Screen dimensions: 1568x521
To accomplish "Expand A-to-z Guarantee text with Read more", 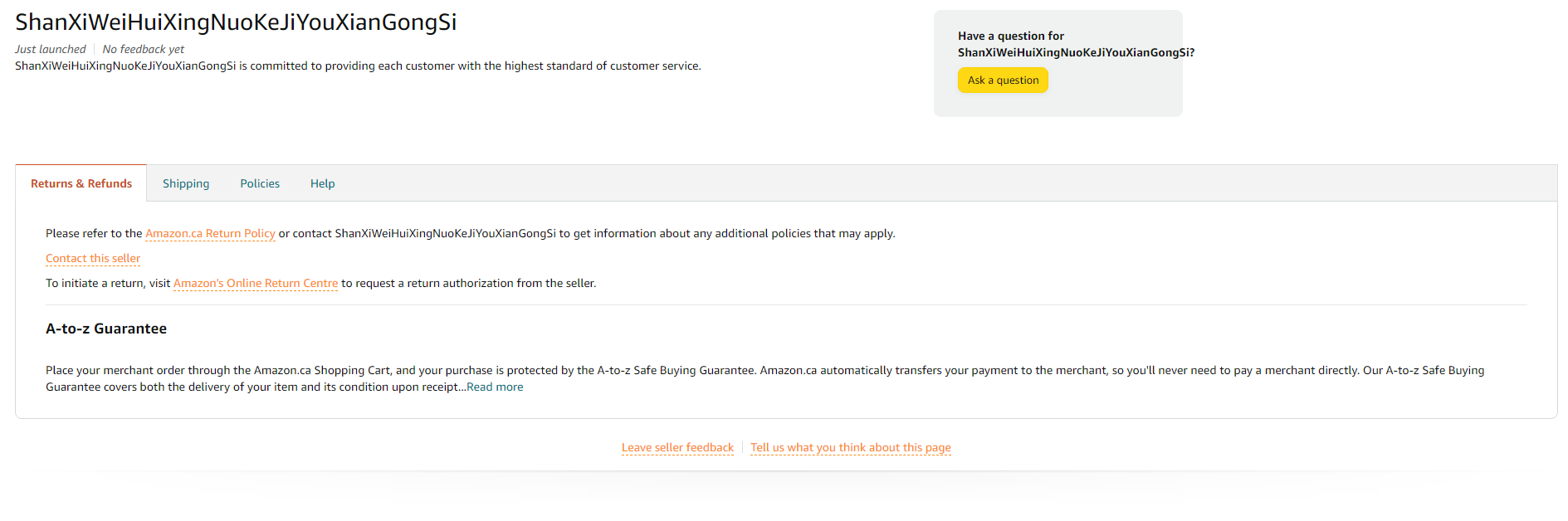I will [495, 387].
